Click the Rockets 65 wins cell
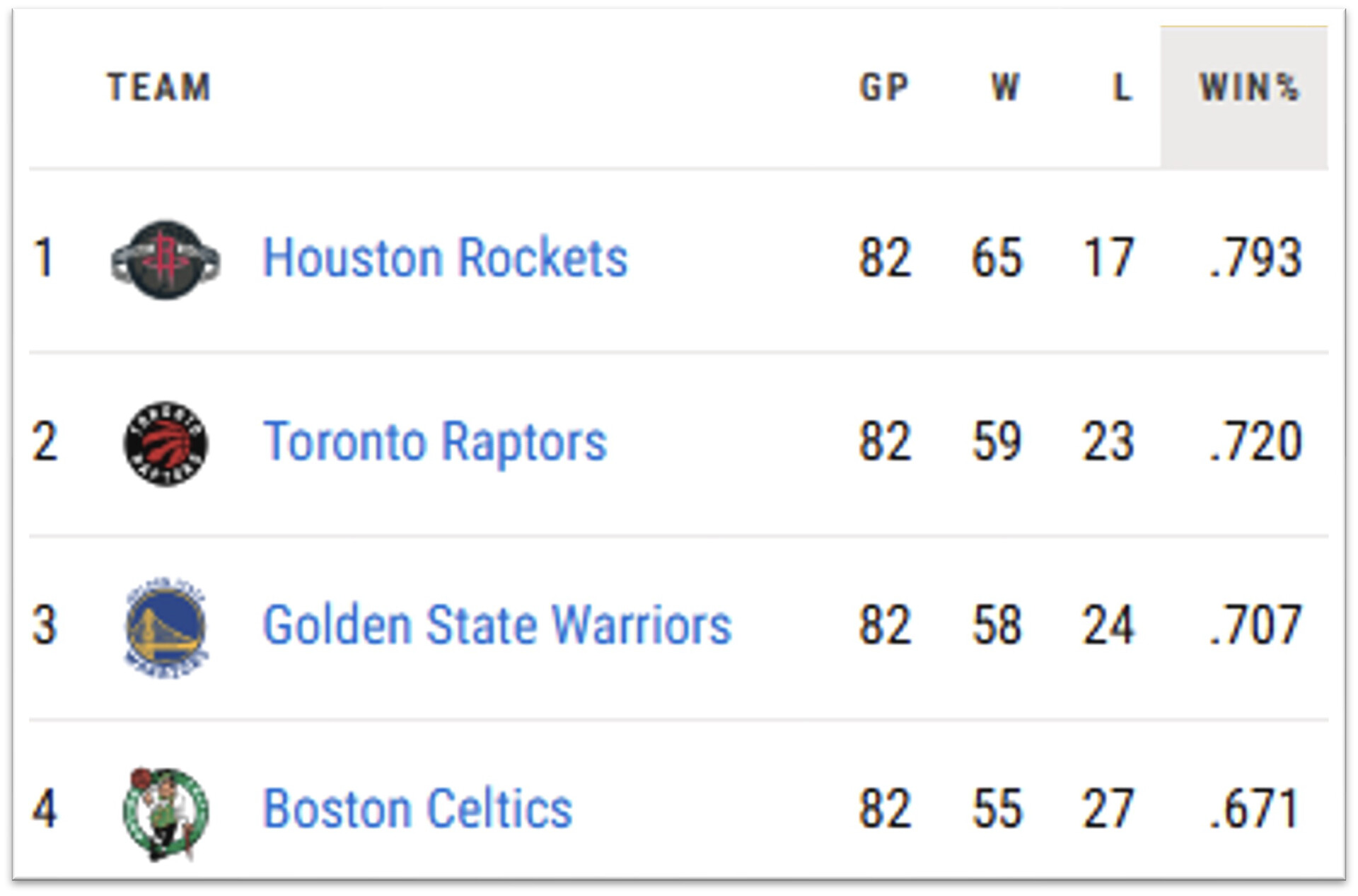The width and height of the screenshot is (1358, 896). click(997, 258)
